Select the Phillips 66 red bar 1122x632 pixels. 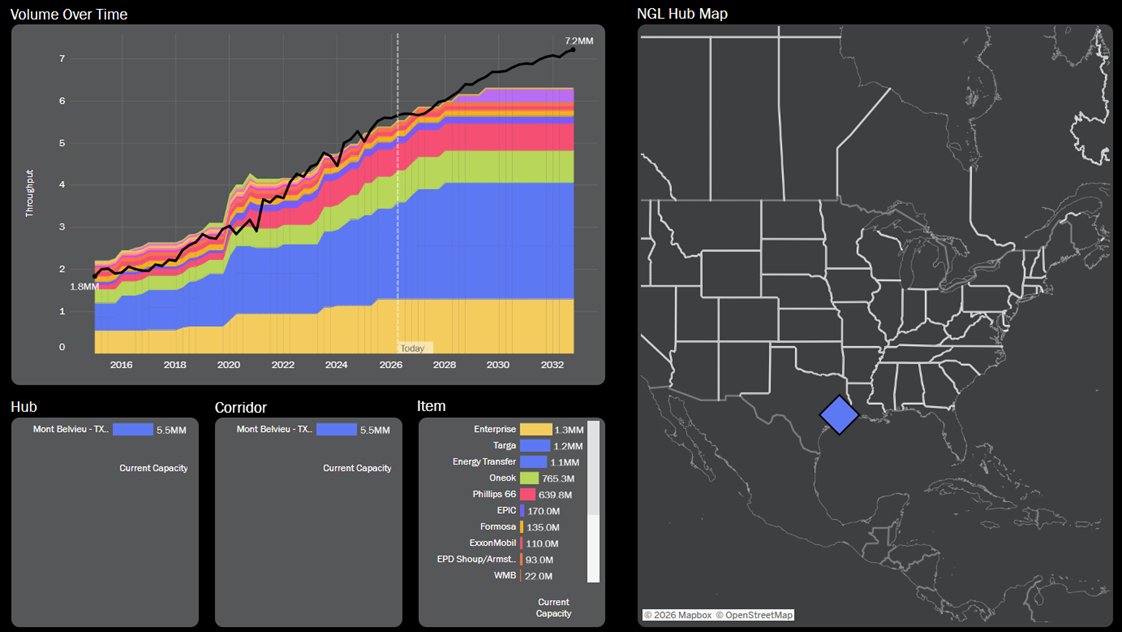pos(528,495)
